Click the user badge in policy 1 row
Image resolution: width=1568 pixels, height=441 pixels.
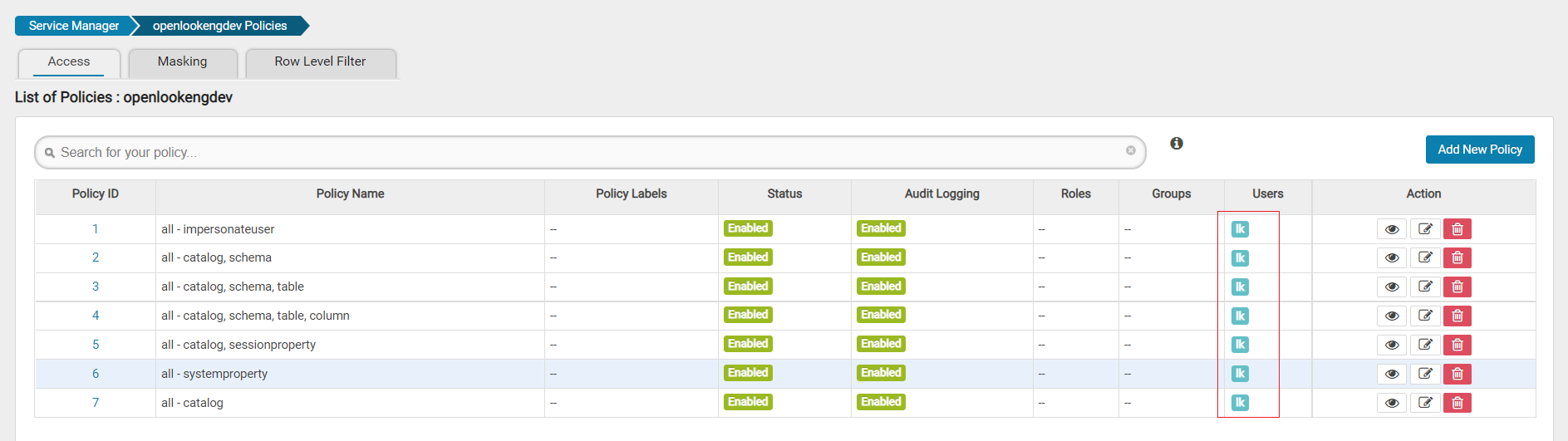1240,229
